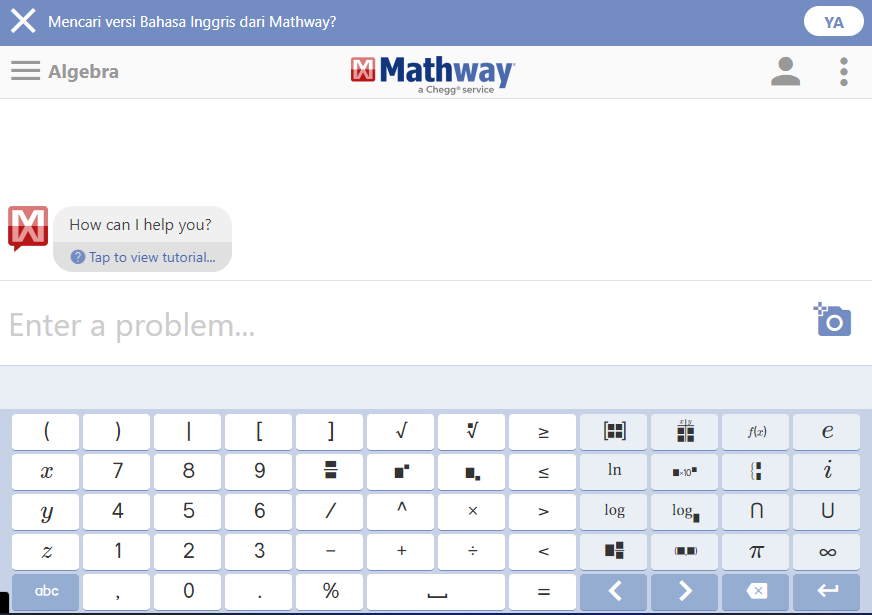The image size is (872, 615).
Task: Insert the decimal point key
Action: 259,592
